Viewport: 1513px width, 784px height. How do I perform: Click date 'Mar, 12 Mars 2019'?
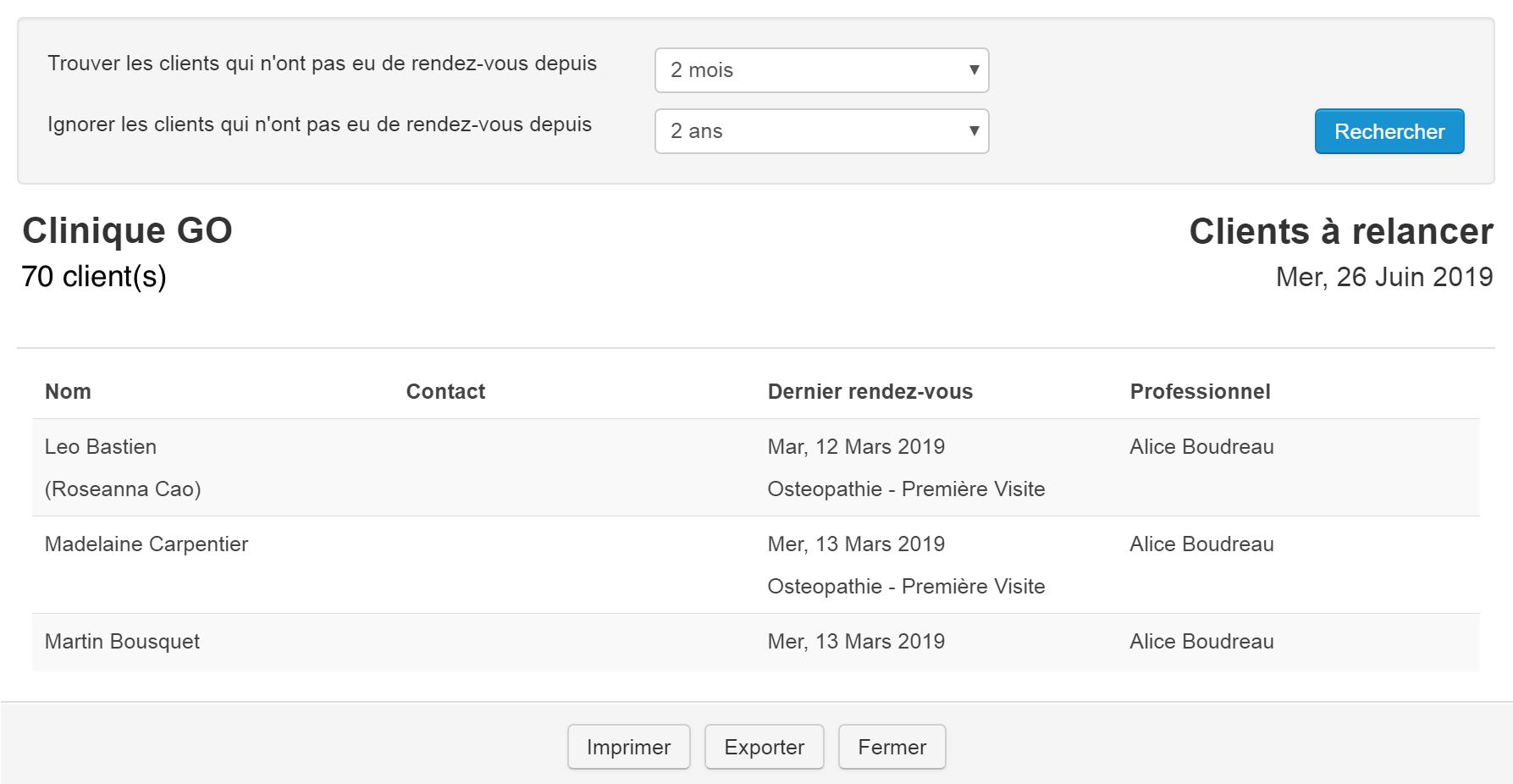tap(856, 446)
